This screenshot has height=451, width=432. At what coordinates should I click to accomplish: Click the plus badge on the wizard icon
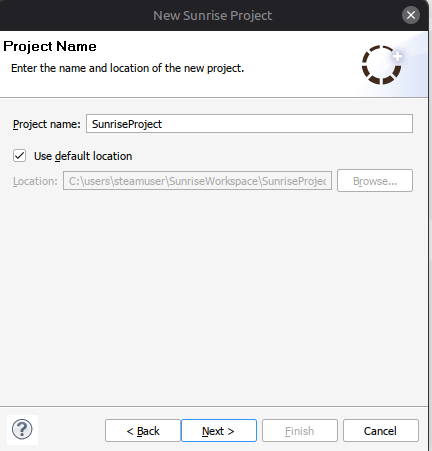point(397,56)
